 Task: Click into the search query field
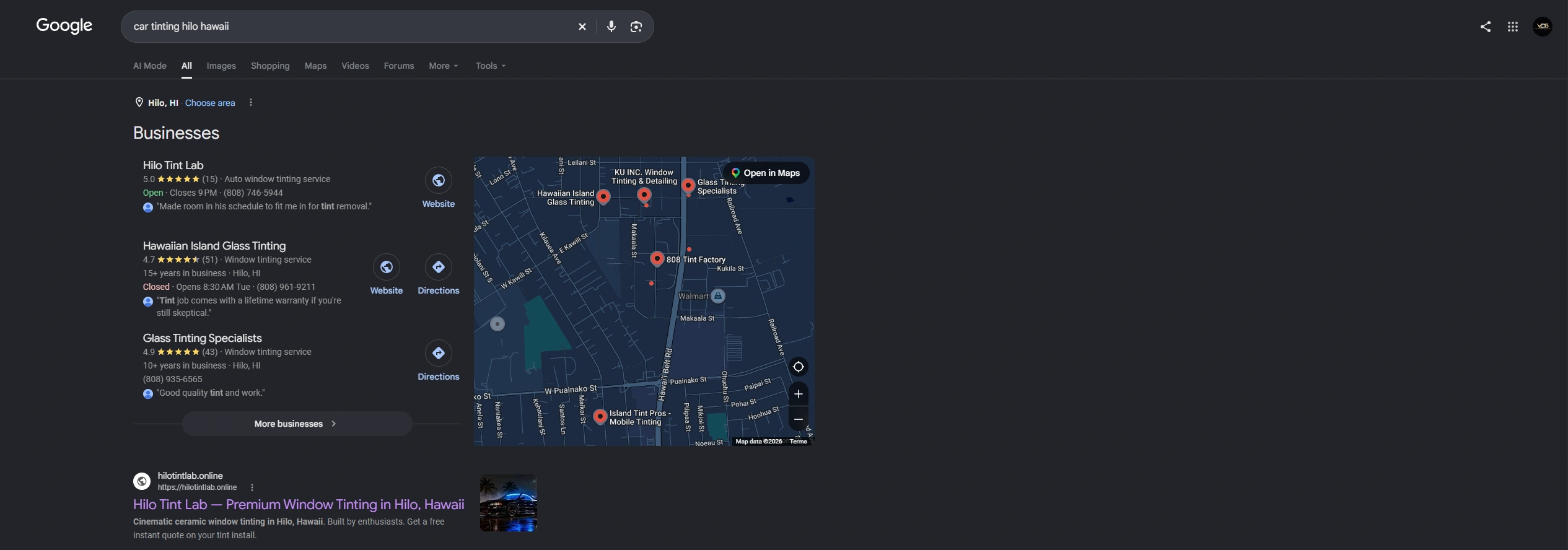click(350, 27)
